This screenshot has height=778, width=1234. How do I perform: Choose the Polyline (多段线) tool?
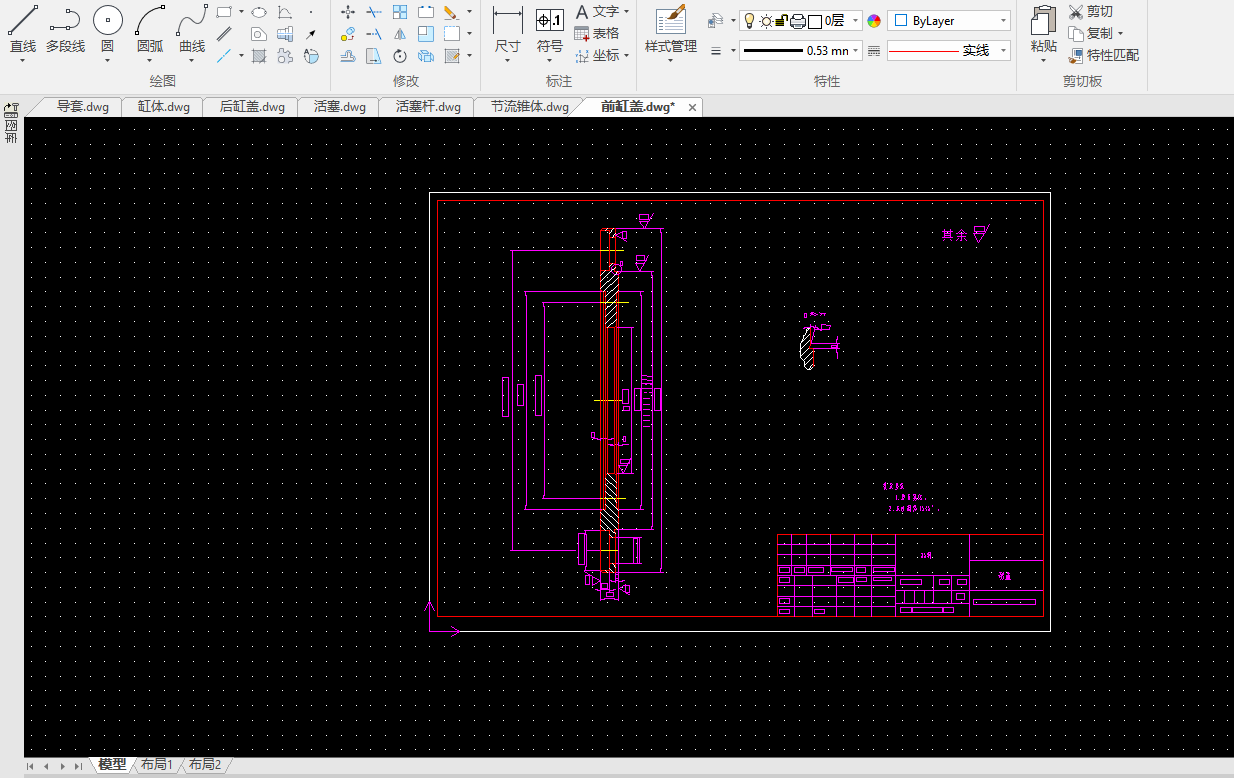coord(65,28)
